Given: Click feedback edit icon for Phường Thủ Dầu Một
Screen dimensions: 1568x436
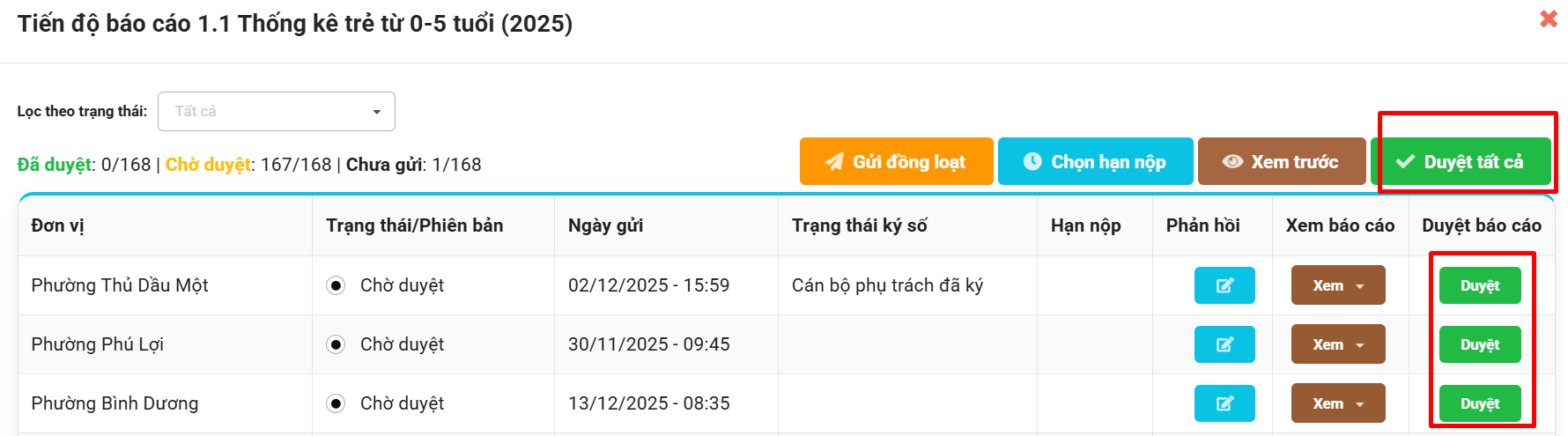Looking at the screenshot, I should [1224, 285].
